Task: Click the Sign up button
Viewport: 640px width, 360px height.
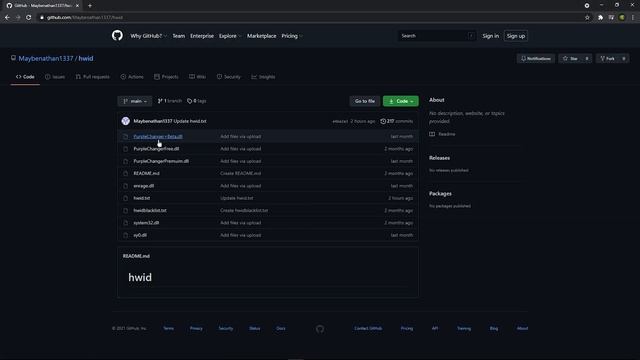Action: 516,36
